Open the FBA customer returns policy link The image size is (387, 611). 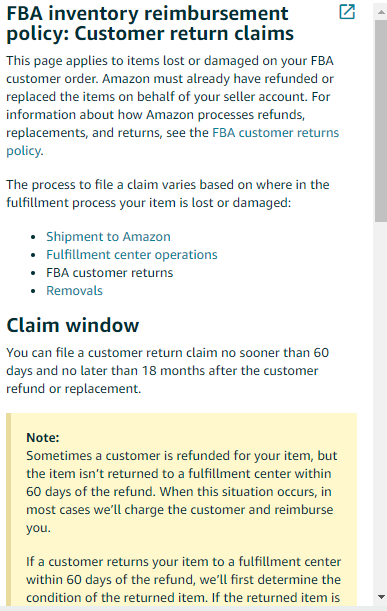pos(173,141)
